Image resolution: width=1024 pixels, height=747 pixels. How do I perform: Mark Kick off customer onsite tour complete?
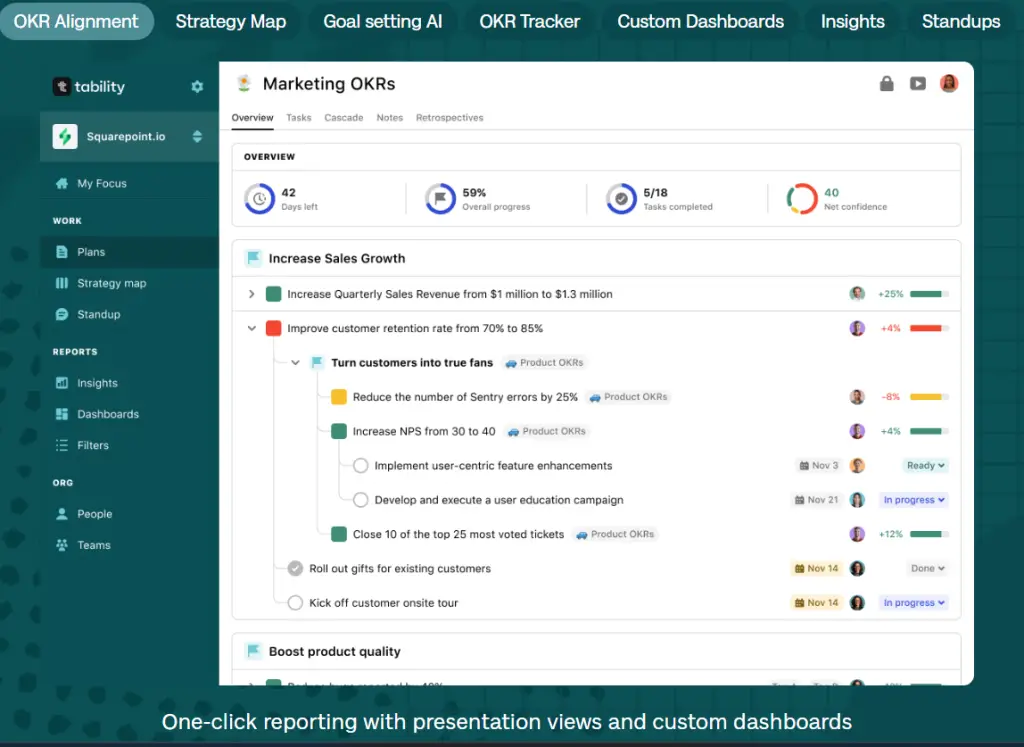(x=295, y=603)
